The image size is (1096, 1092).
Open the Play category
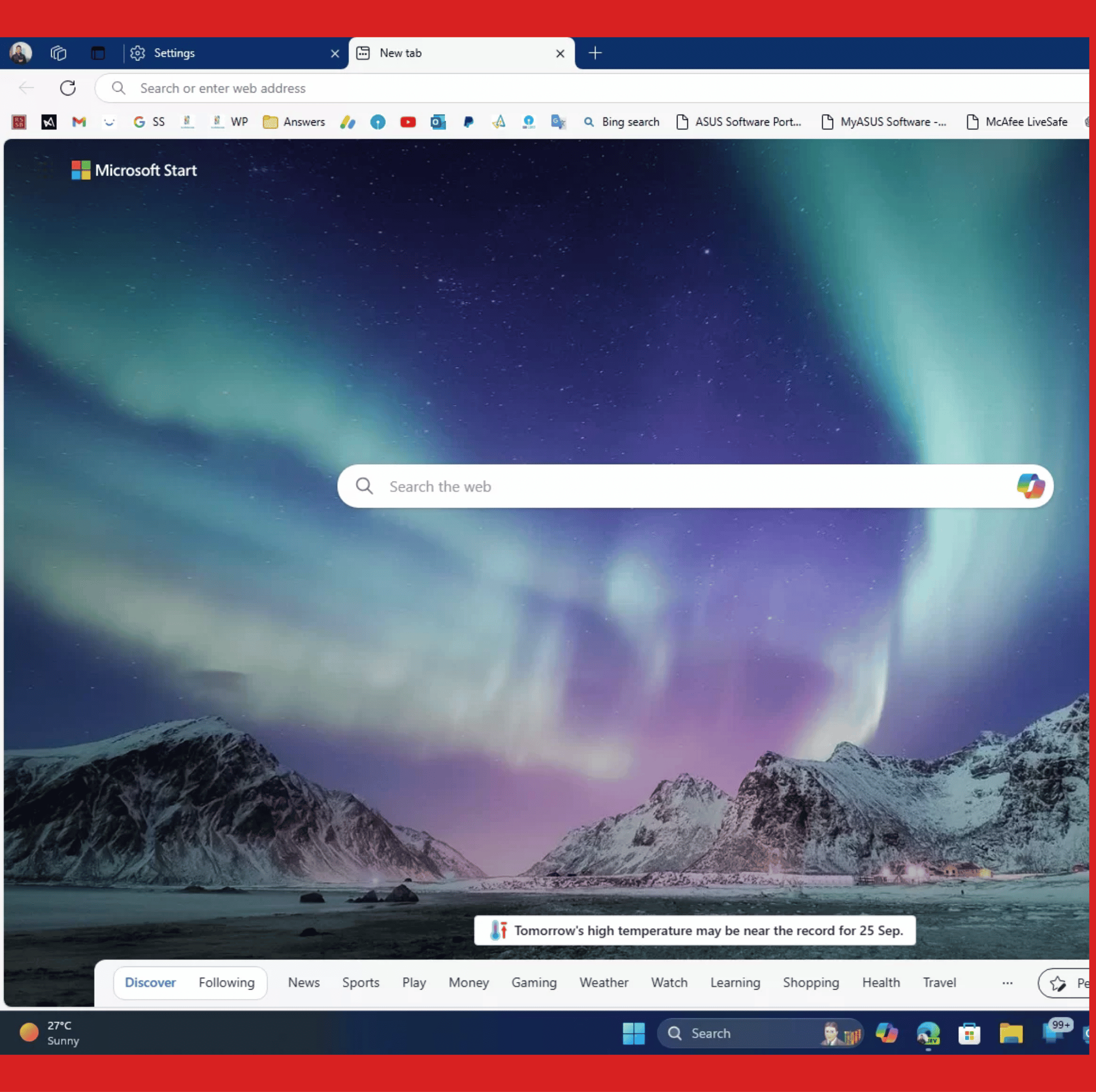[x=414, y=982]
